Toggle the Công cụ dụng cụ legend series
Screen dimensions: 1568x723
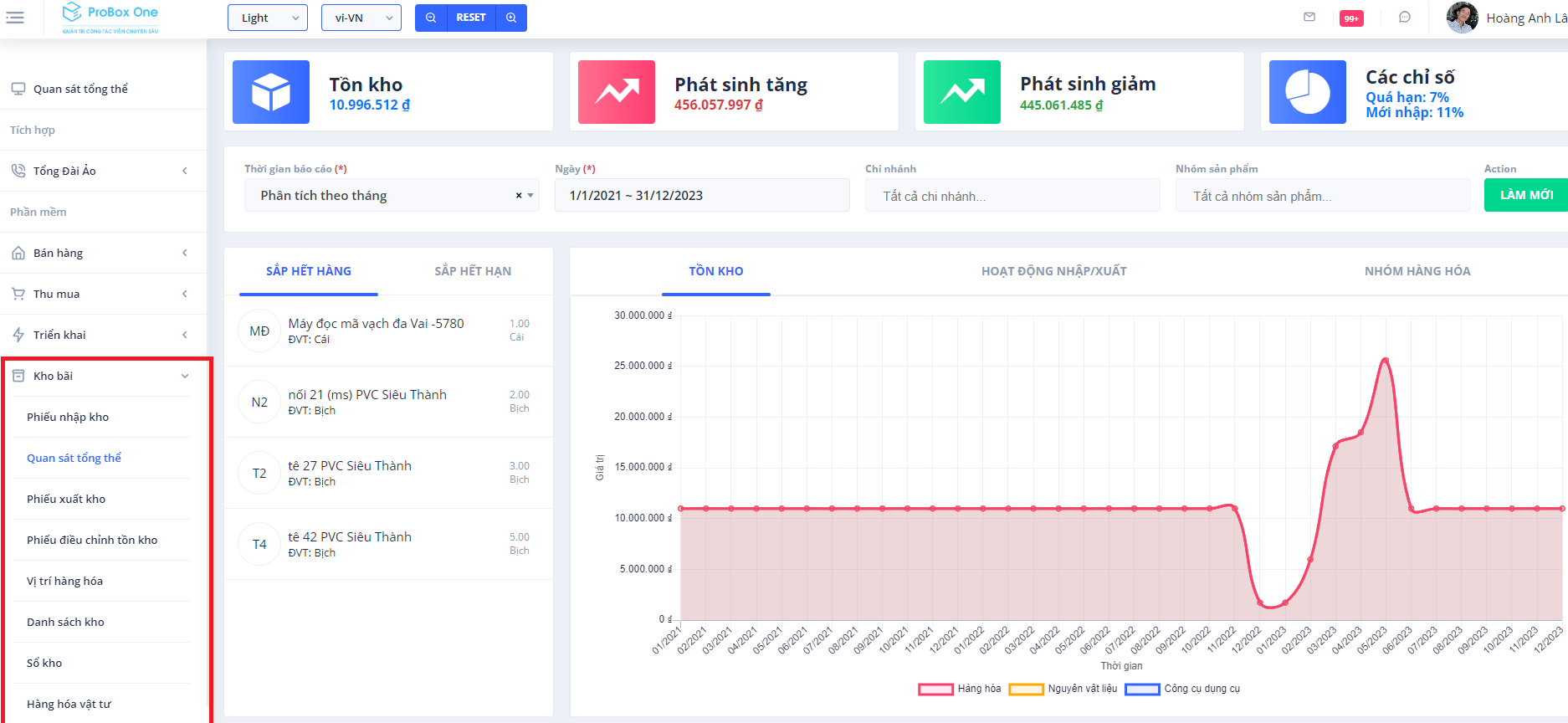[1183, 689]
